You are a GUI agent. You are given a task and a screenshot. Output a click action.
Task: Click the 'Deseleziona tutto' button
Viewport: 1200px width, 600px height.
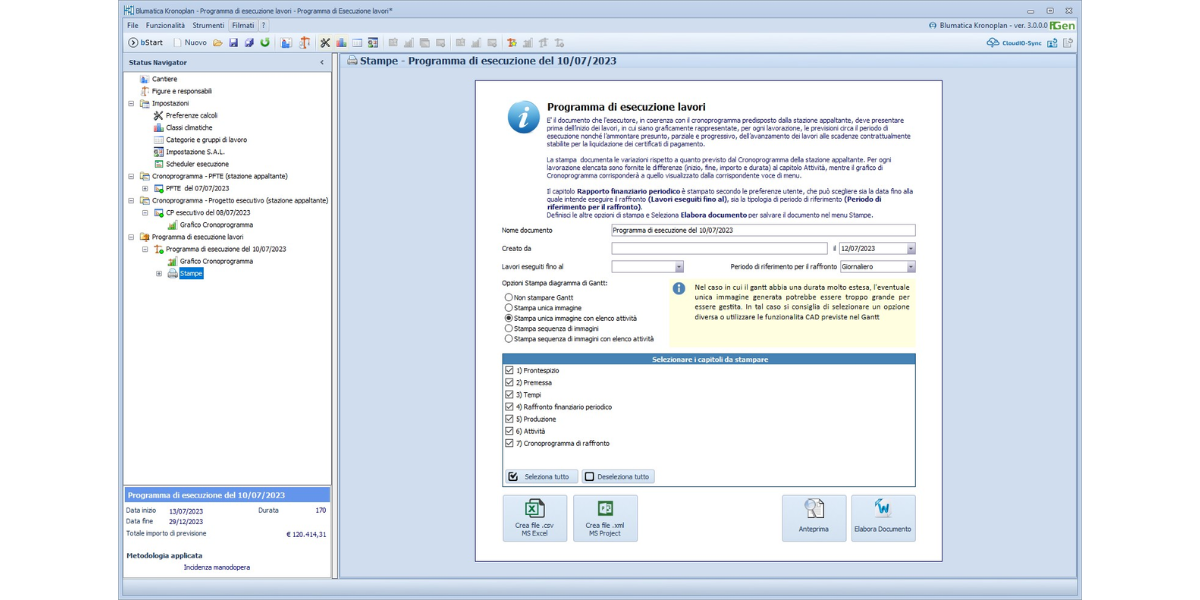click(618, 477)
